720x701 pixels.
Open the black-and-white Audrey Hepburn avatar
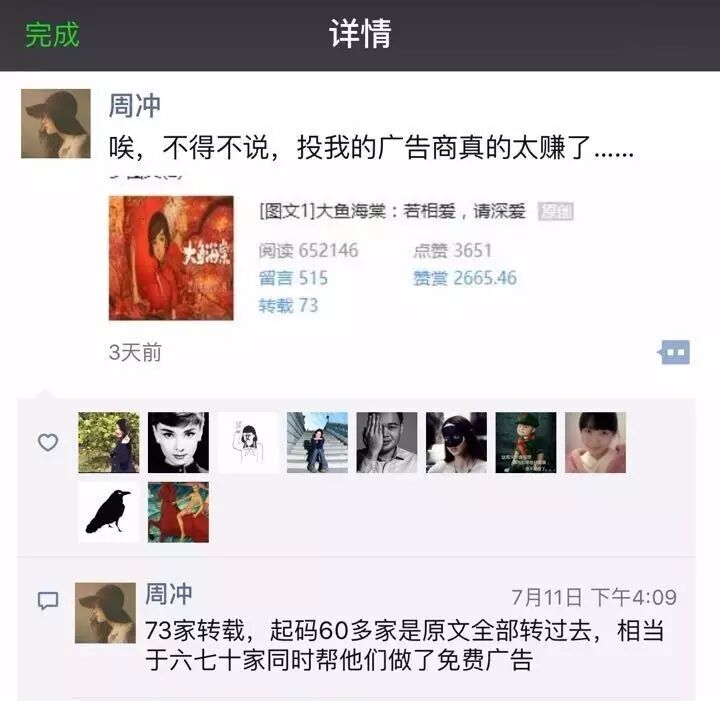178,443
